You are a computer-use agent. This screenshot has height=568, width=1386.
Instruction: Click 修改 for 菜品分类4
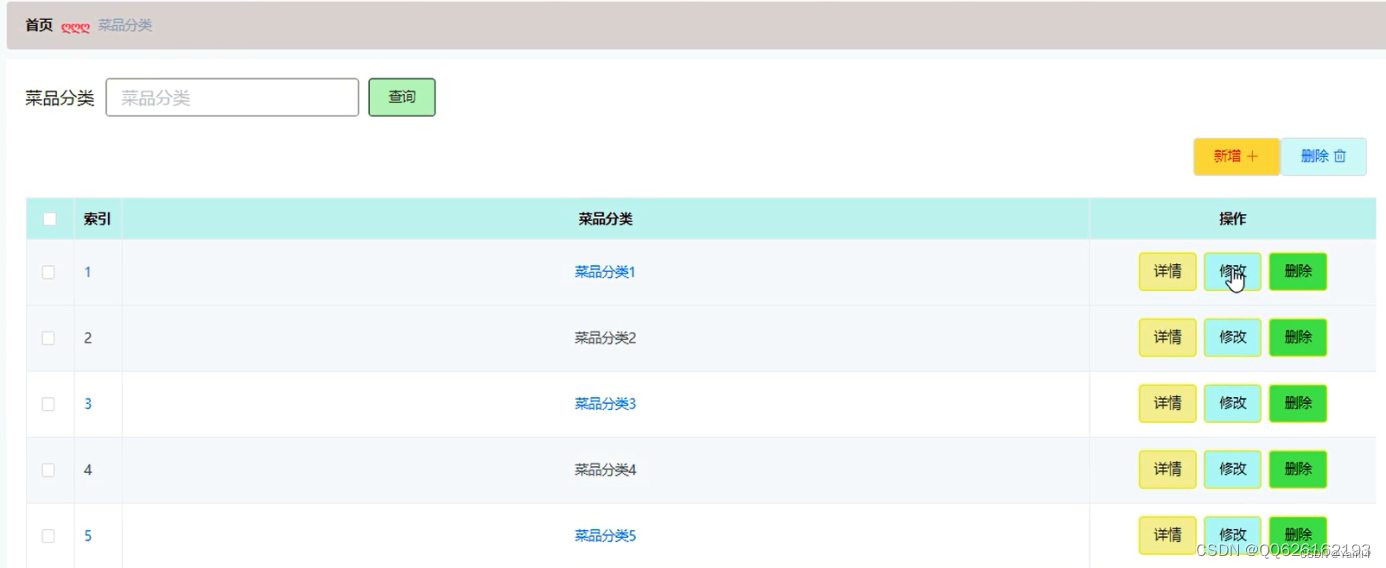point(1233,470)
